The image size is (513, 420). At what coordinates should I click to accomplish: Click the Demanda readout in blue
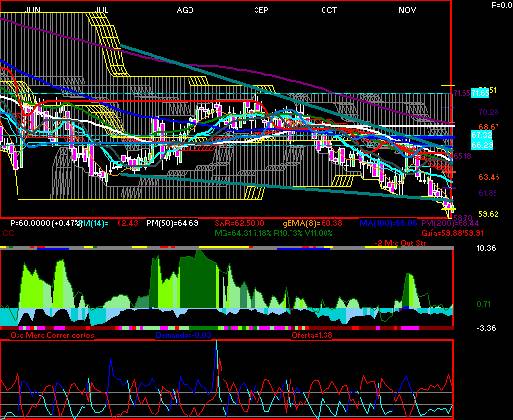[x=184, y=335]
